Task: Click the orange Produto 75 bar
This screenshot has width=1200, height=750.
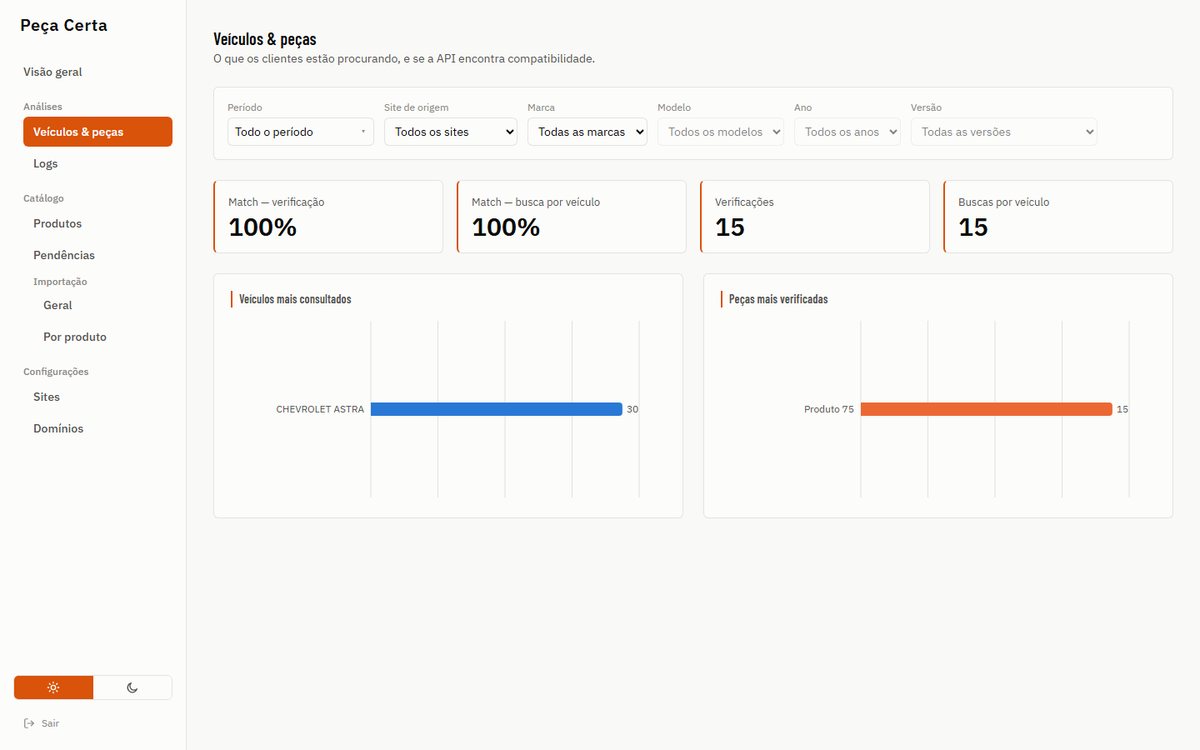Action: tap(986, 409)
